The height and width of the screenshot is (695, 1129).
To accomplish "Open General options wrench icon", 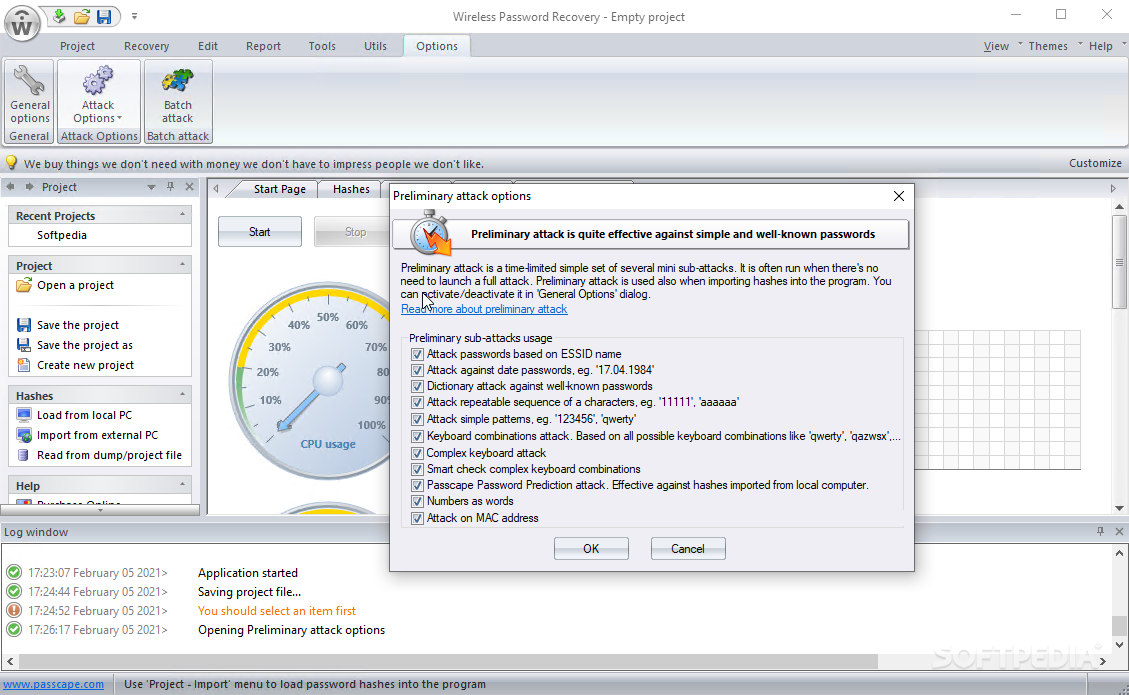I will (30, 80).
